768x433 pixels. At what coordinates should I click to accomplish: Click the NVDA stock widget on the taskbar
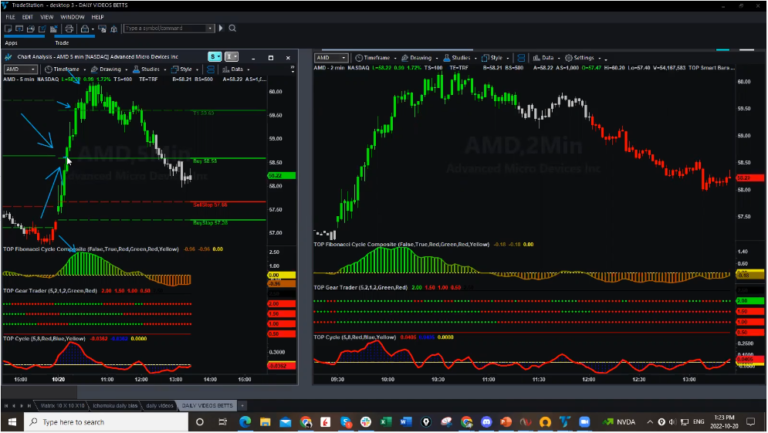620,422
